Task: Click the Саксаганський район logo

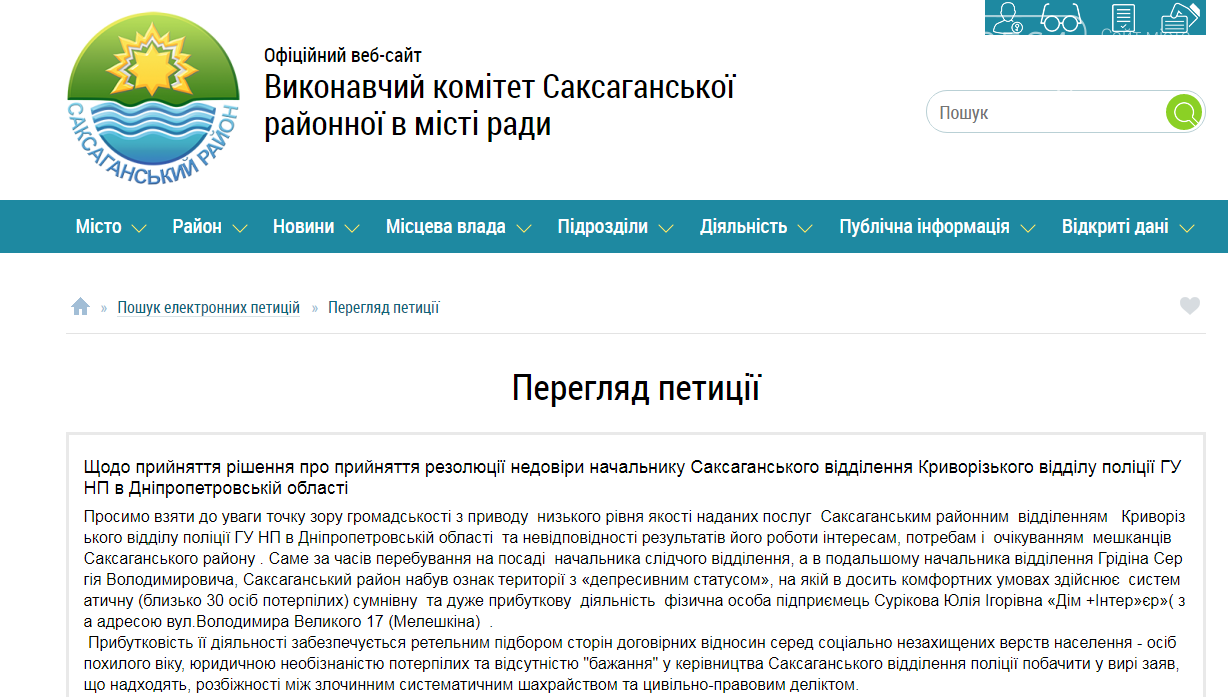Action: click(153, 101)
